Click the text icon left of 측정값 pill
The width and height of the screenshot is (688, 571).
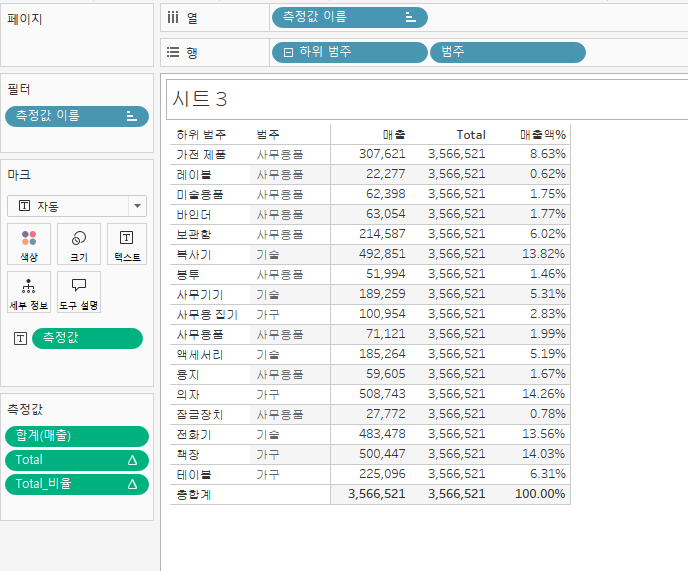21,338
